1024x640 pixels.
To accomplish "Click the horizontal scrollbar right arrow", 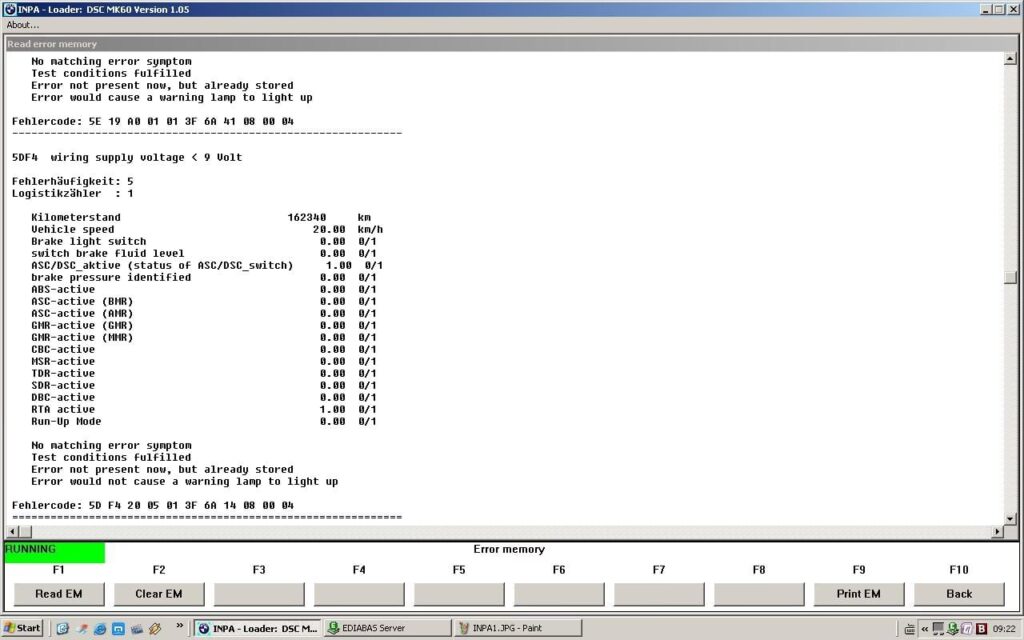I will (x=996, y=532).
